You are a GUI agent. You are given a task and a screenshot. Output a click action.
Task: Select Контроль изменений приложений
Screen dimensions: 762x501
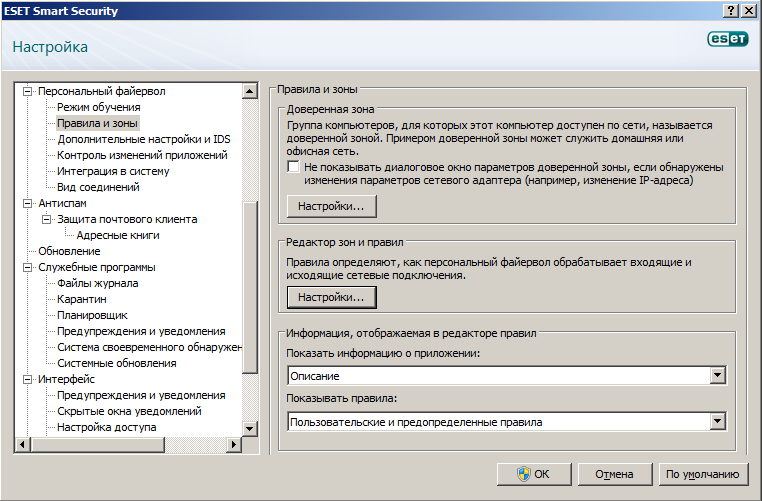point(142,155)
